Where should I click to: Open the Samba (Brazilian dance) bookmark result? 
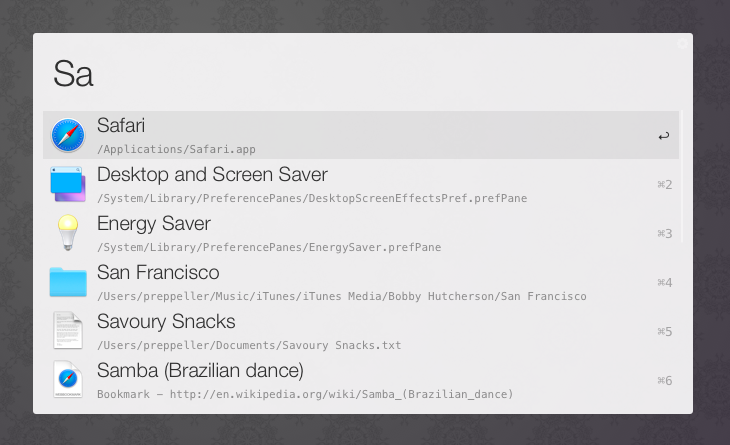point(200,371)
